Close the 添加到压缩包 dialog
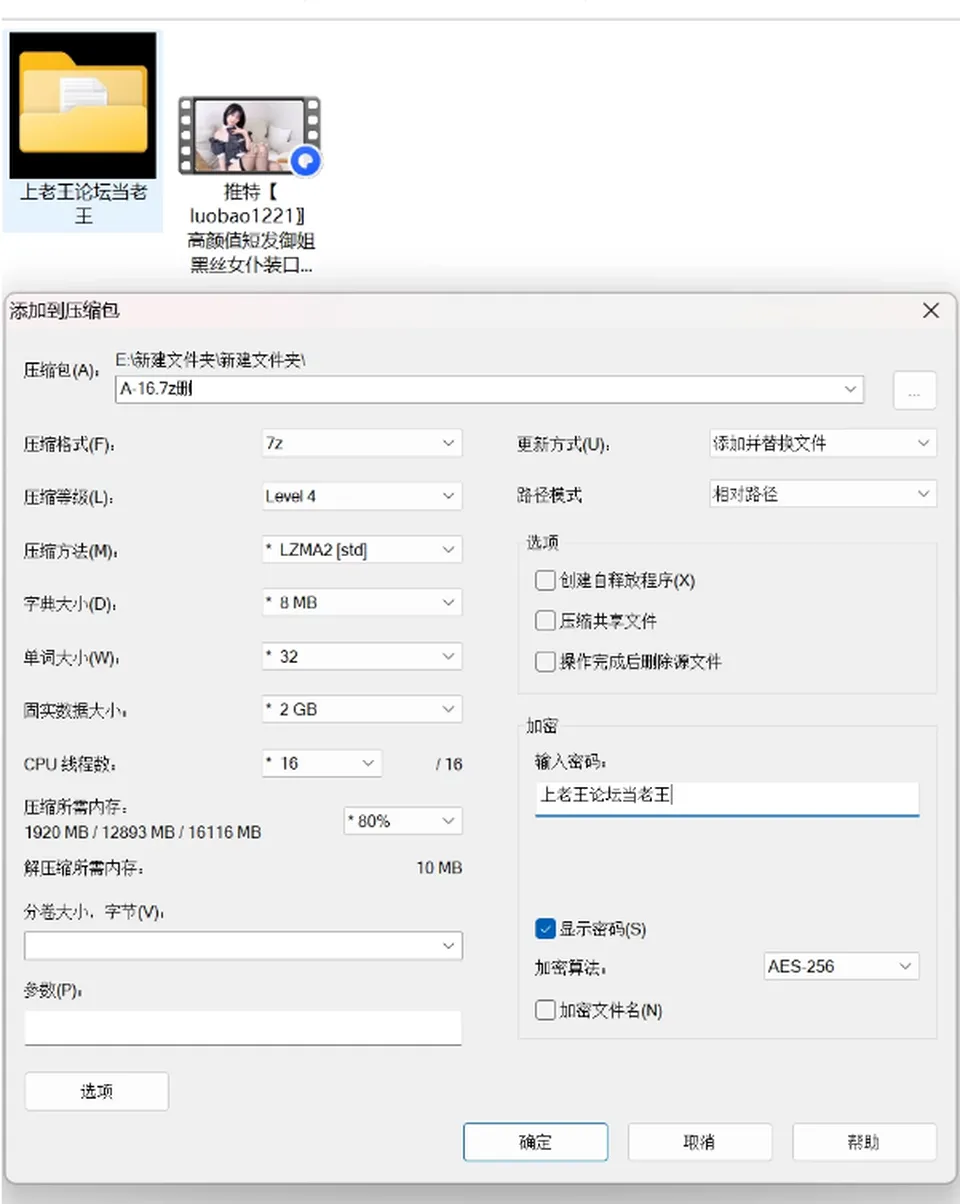Viewport: 960px width, 1204px height. (x=931, y=311)
